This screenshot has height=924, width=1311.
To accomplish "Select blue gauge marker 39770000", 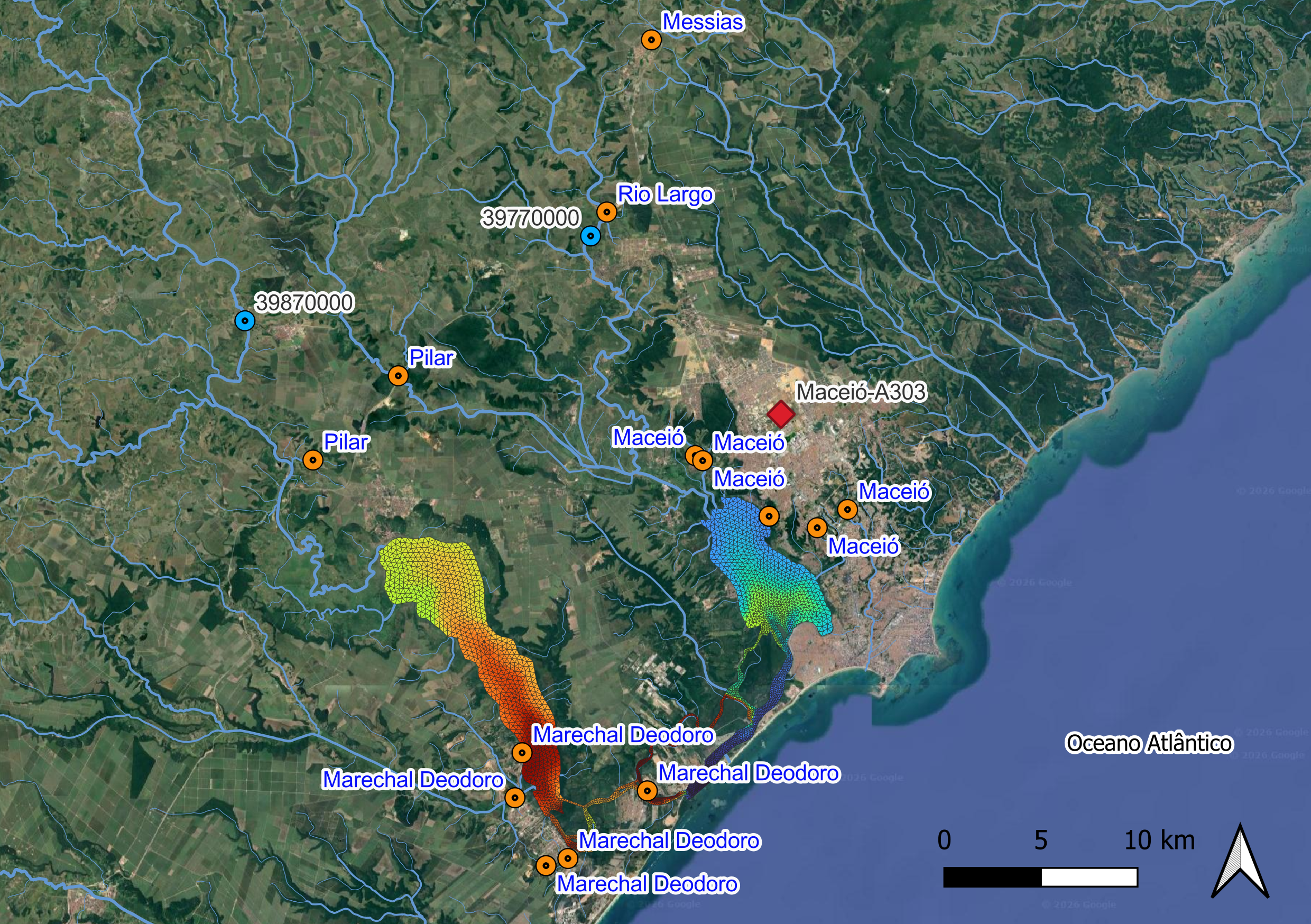I will coord(590,236).
